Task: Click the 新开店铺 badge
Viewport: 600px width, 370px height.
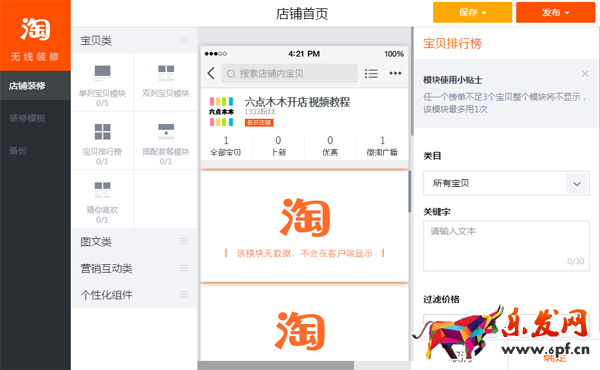Action: point(259,122)
